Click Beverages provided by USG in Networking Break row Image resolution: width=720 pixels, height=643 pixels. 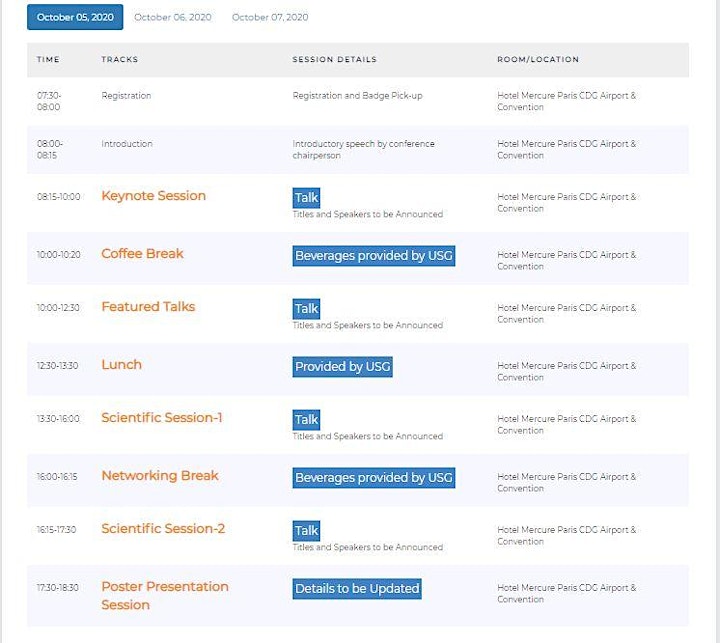374,478
